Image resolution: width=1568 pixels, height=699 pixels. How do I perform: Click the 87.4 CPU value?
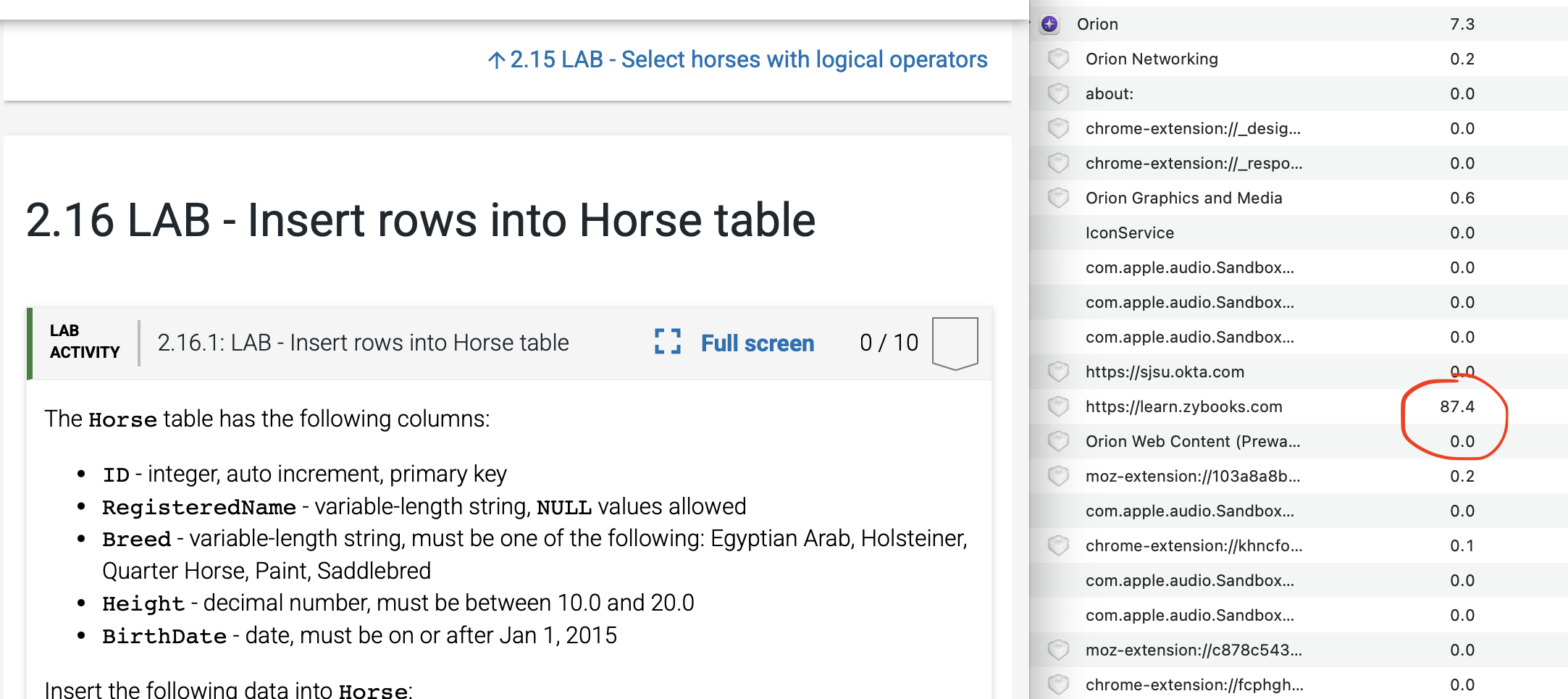coord(1457,406)
